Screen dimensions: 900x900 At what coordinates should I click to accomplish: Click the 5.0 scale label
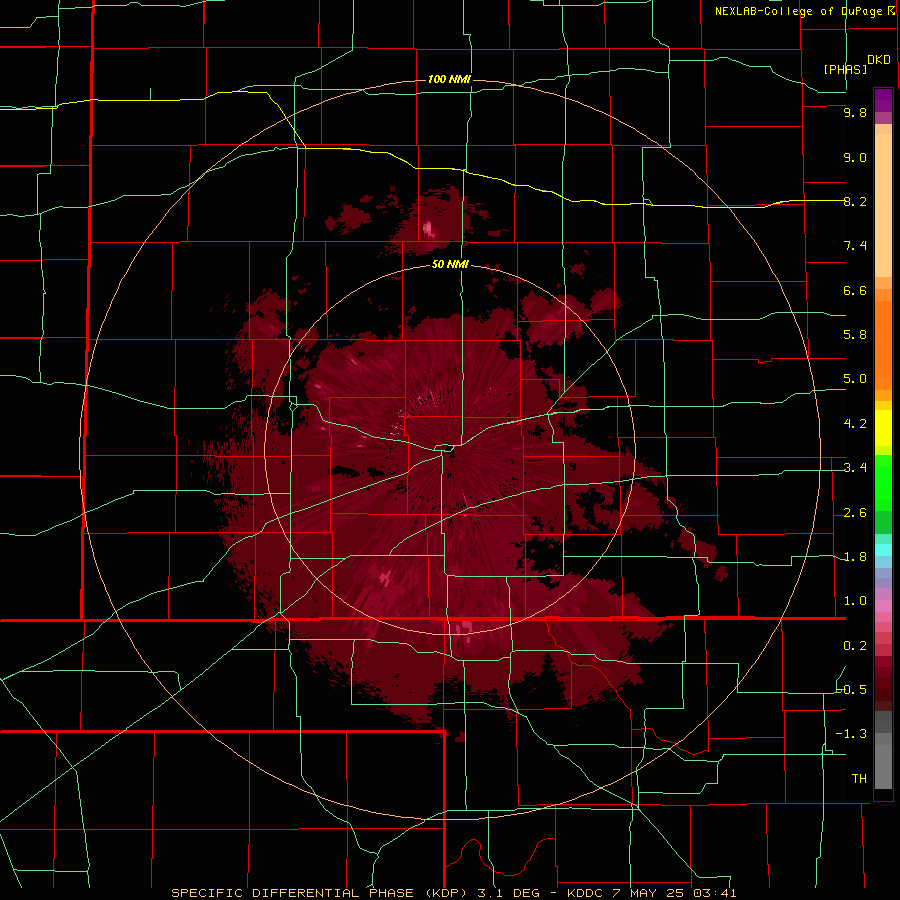(855, 379)
